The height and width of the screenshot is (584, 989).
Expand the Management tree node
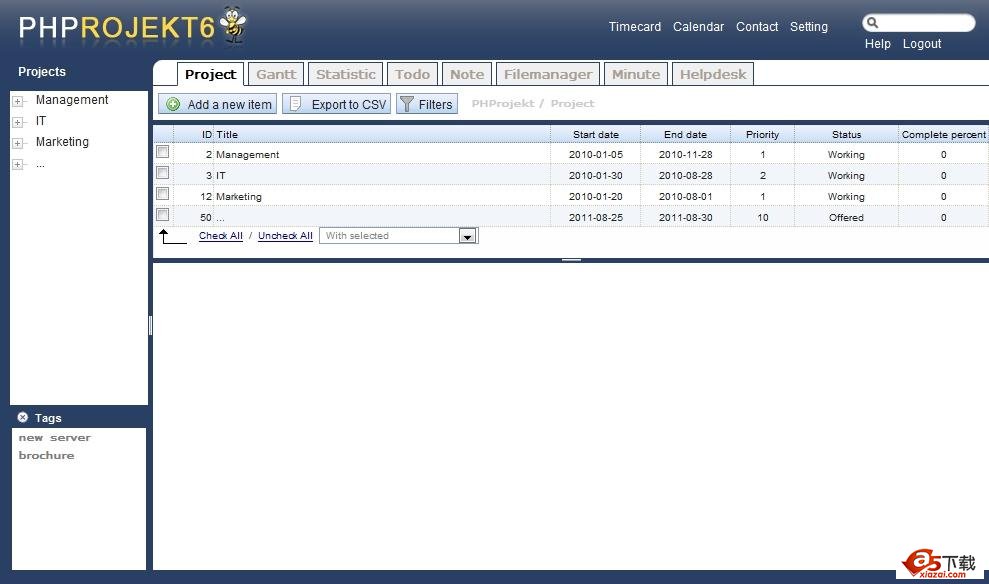18,101
